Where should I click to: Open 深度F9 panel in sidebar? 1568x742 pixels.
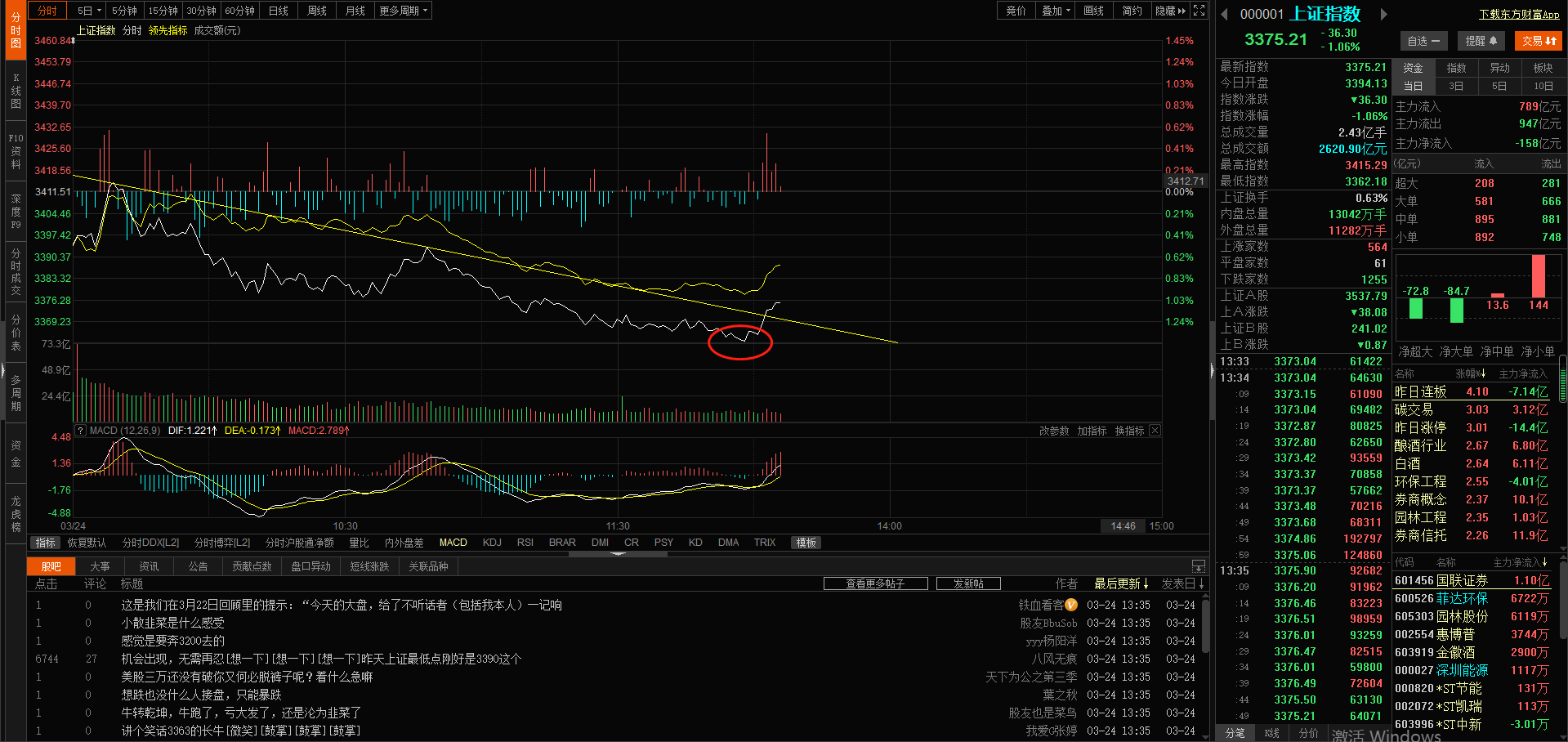pos(16,211)
